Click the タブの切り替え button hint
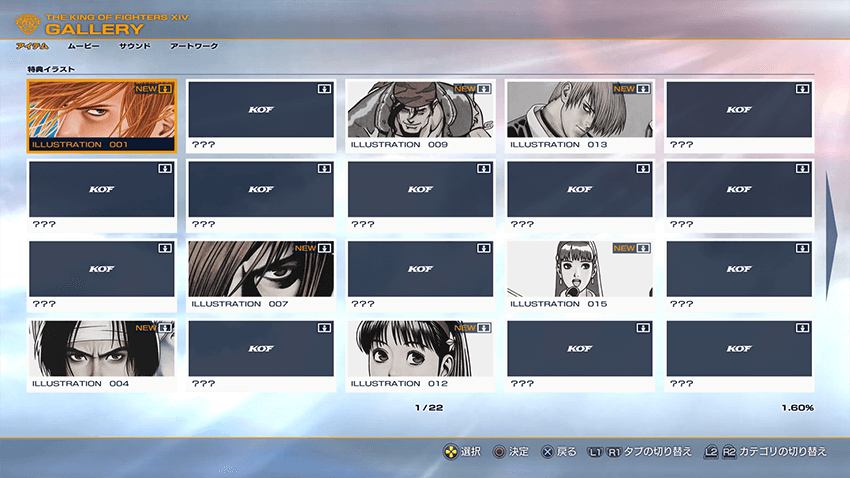This screenshot has width=850, height=478. click(640, 452)
